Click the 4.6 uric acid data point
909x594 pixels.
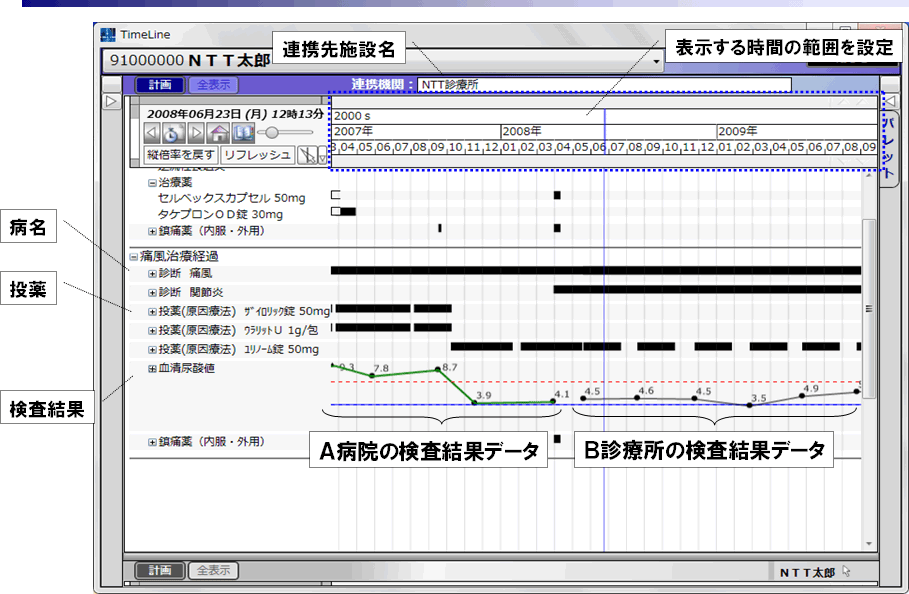[x=637, y=398]
